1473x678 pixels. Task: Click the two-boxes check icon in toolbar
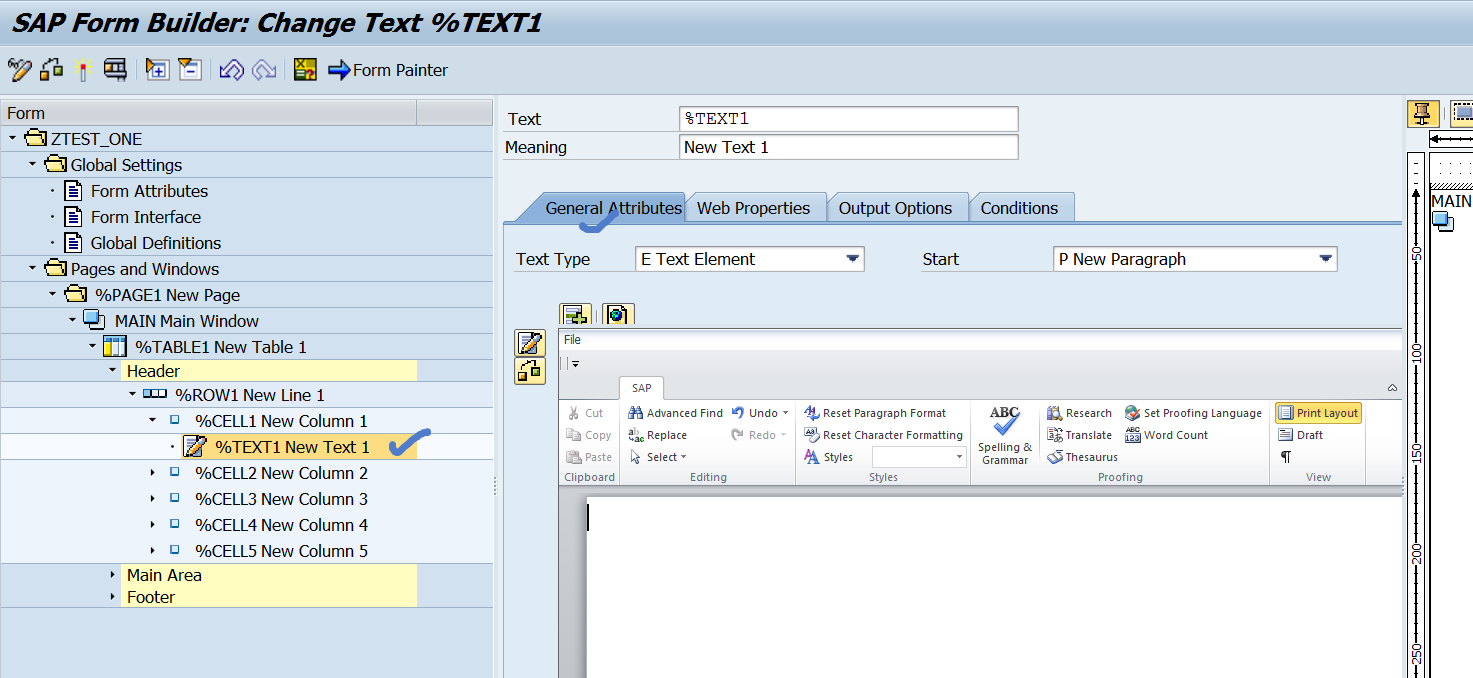(x=51, y=70)
